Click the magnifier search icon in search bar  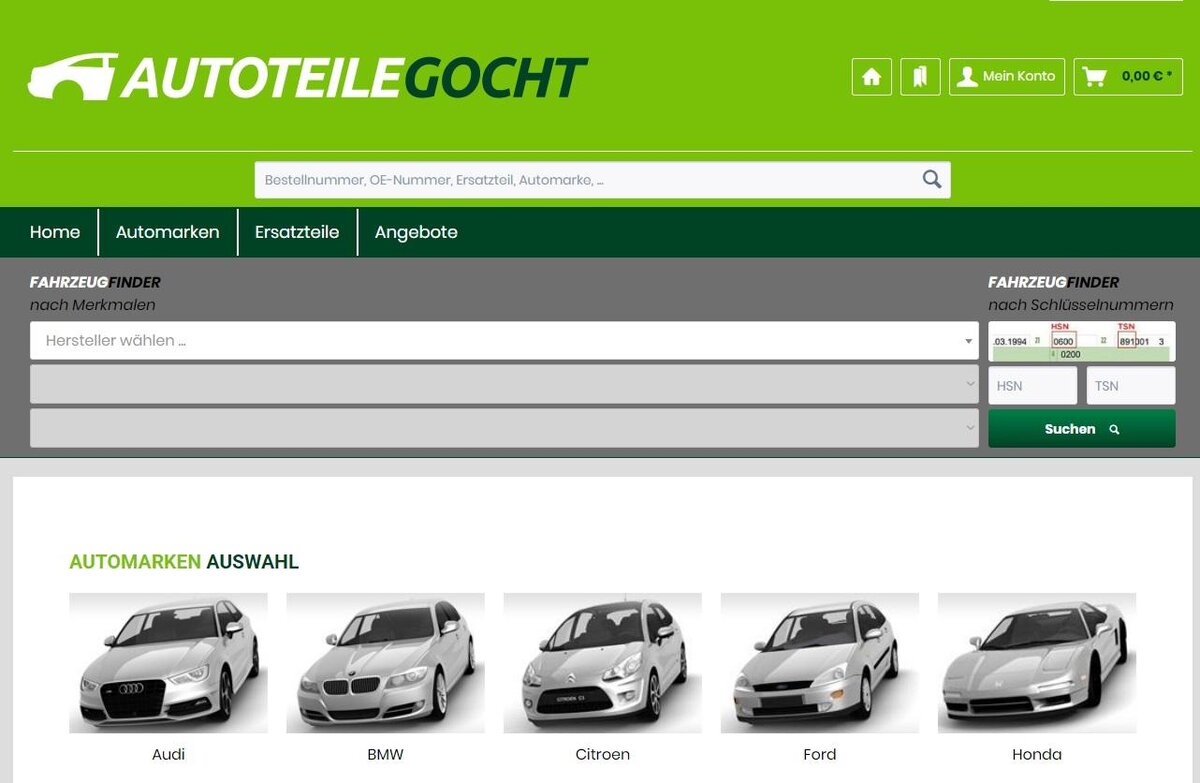tap(932, 180)
